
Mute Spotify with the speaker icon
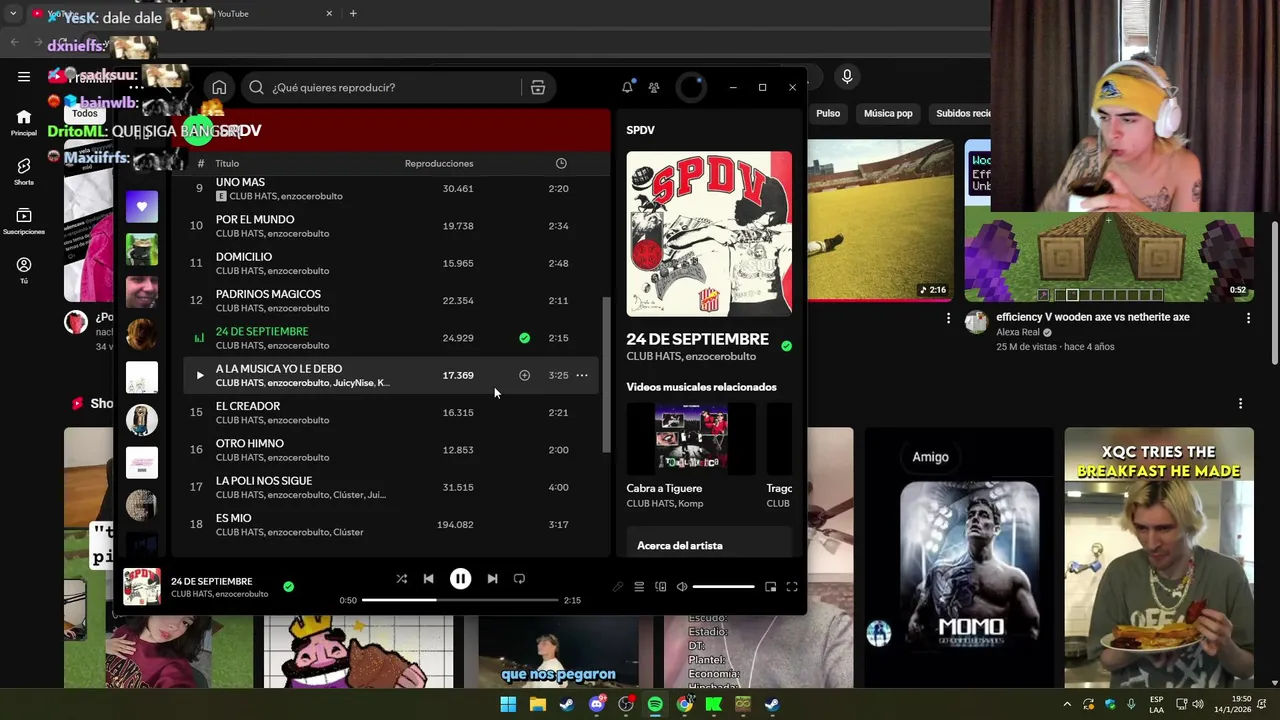point(682,587)
